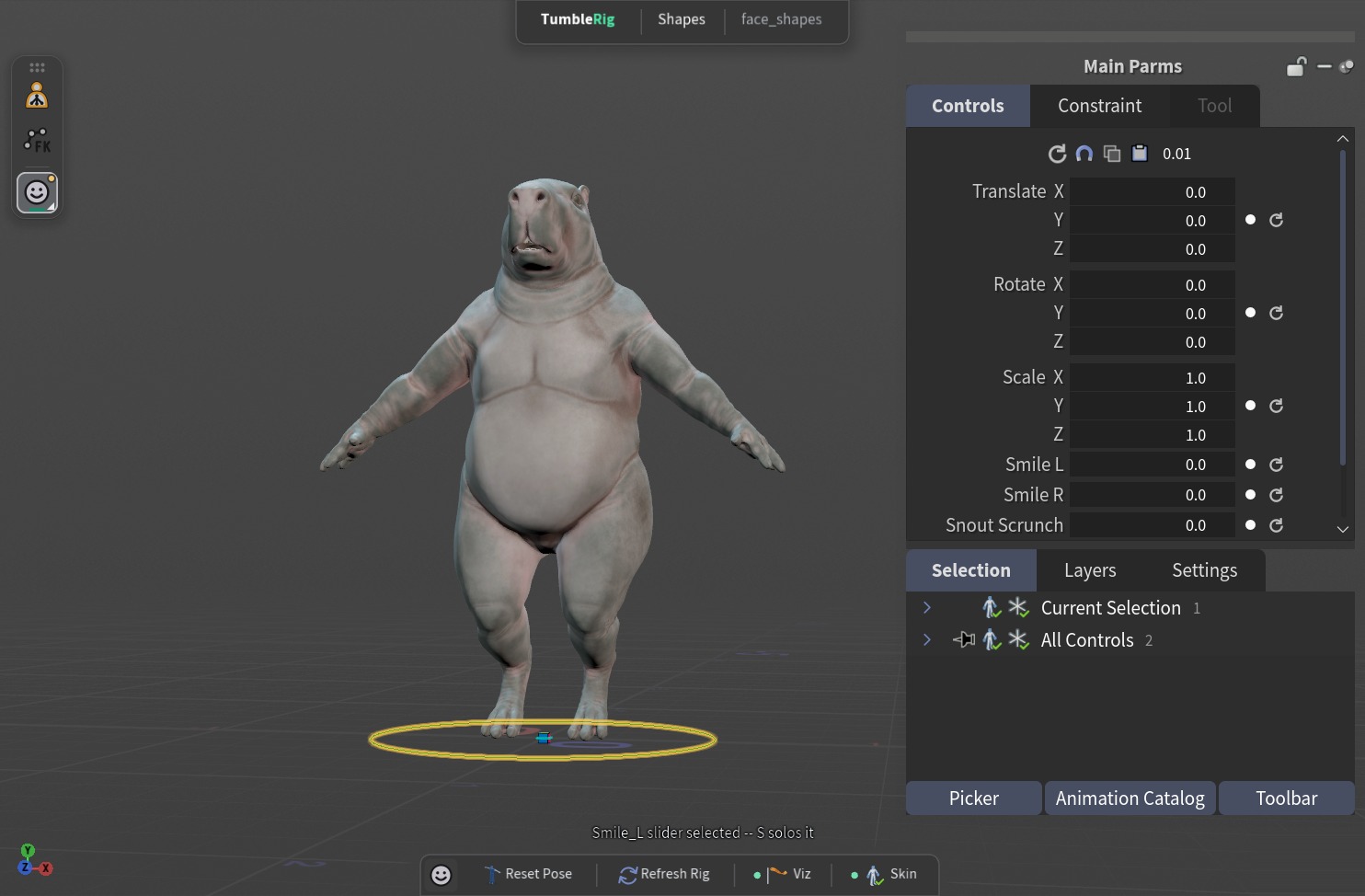Toggle the key dot for Snout Scrunch
Image resolution: width=1365 pixels, height=896 pixels.
coord(1250,525)
